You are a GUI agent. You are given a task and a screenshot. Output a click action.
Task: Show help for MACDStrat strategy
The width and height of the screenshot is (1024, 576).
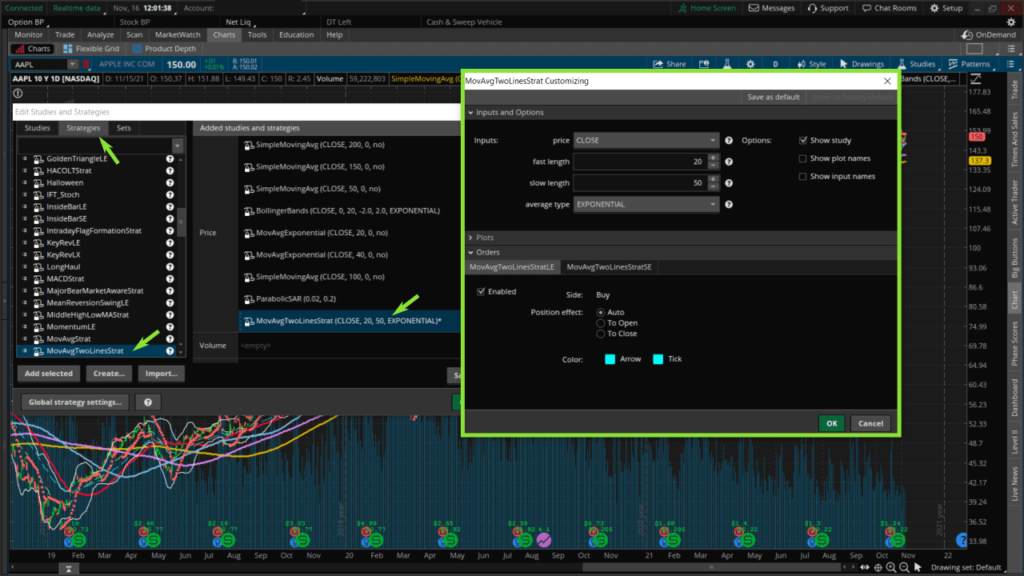coord(170,279)
